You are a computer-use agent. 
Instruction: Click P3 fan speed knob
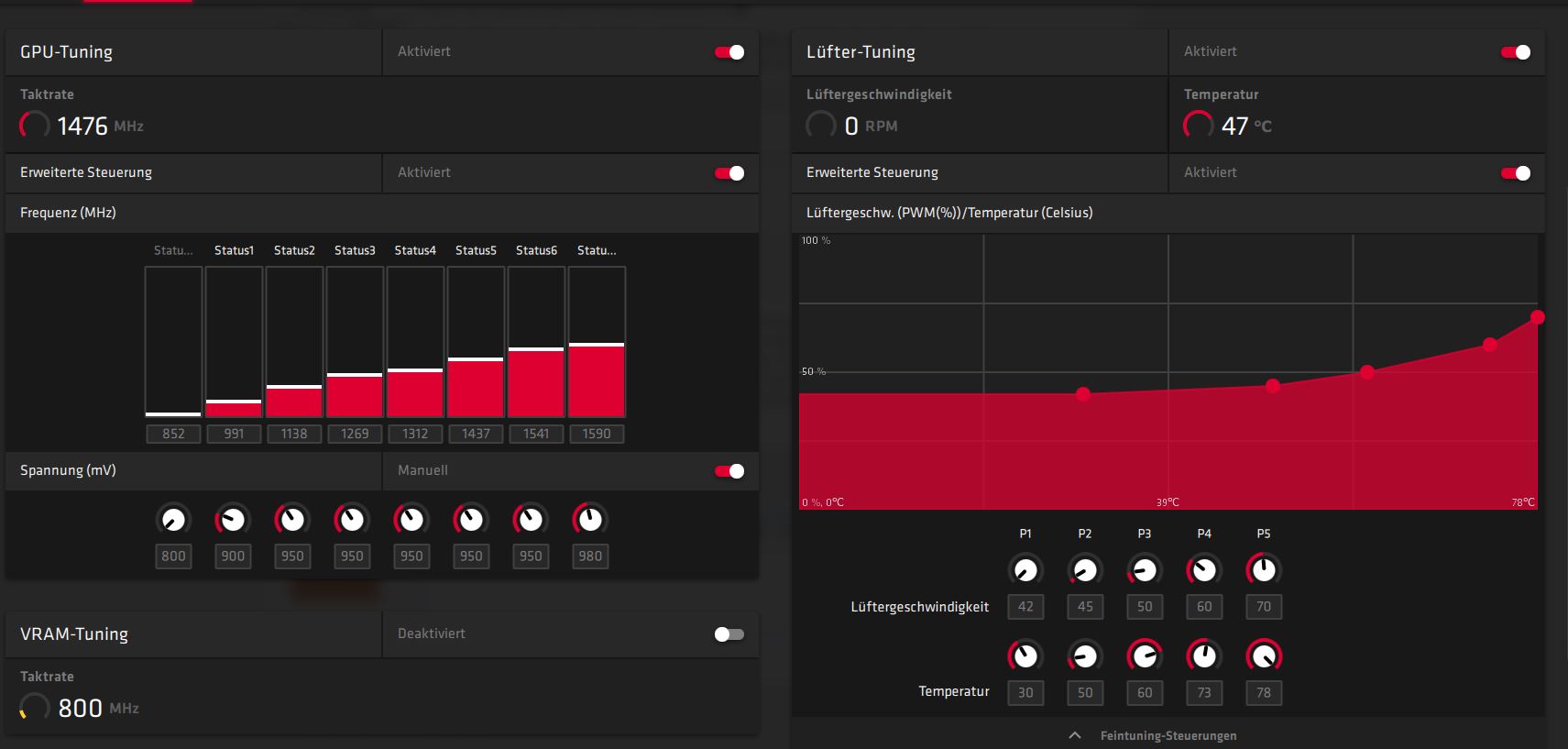click(1145, 570)
